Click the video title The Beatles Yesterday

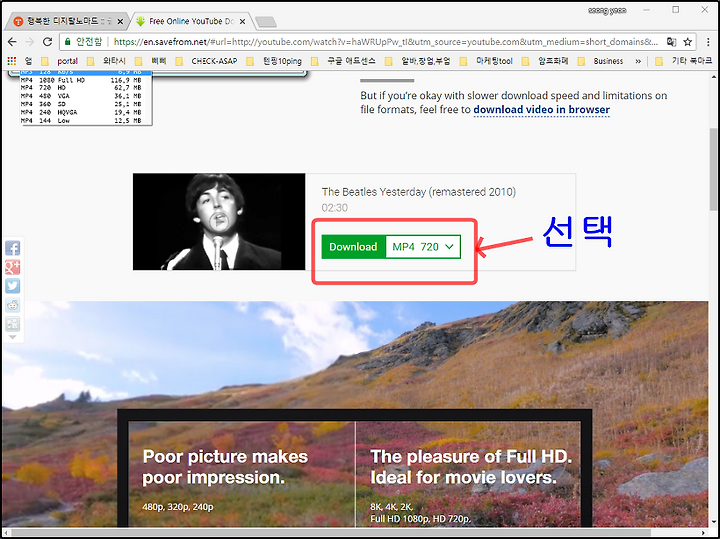[x=419, y=192]
